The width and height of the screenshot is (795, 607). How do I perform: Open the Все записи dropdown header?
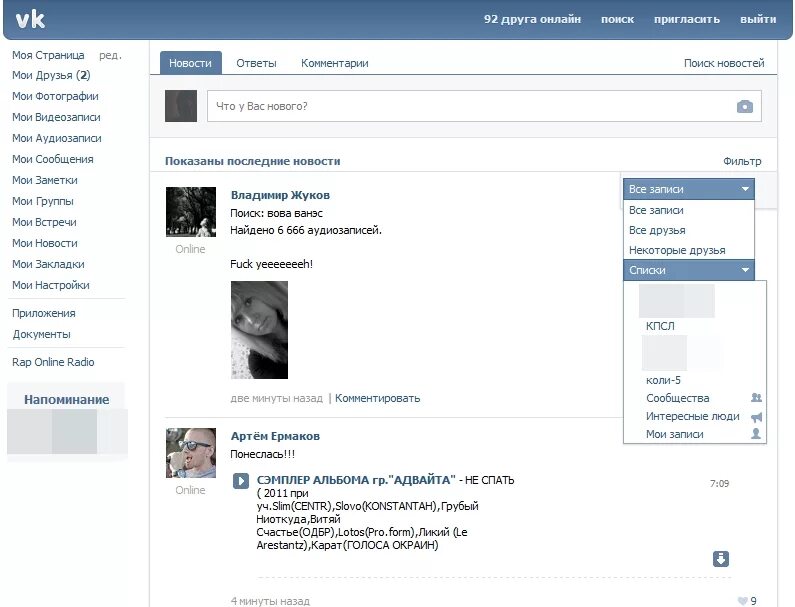coord(689,189)
